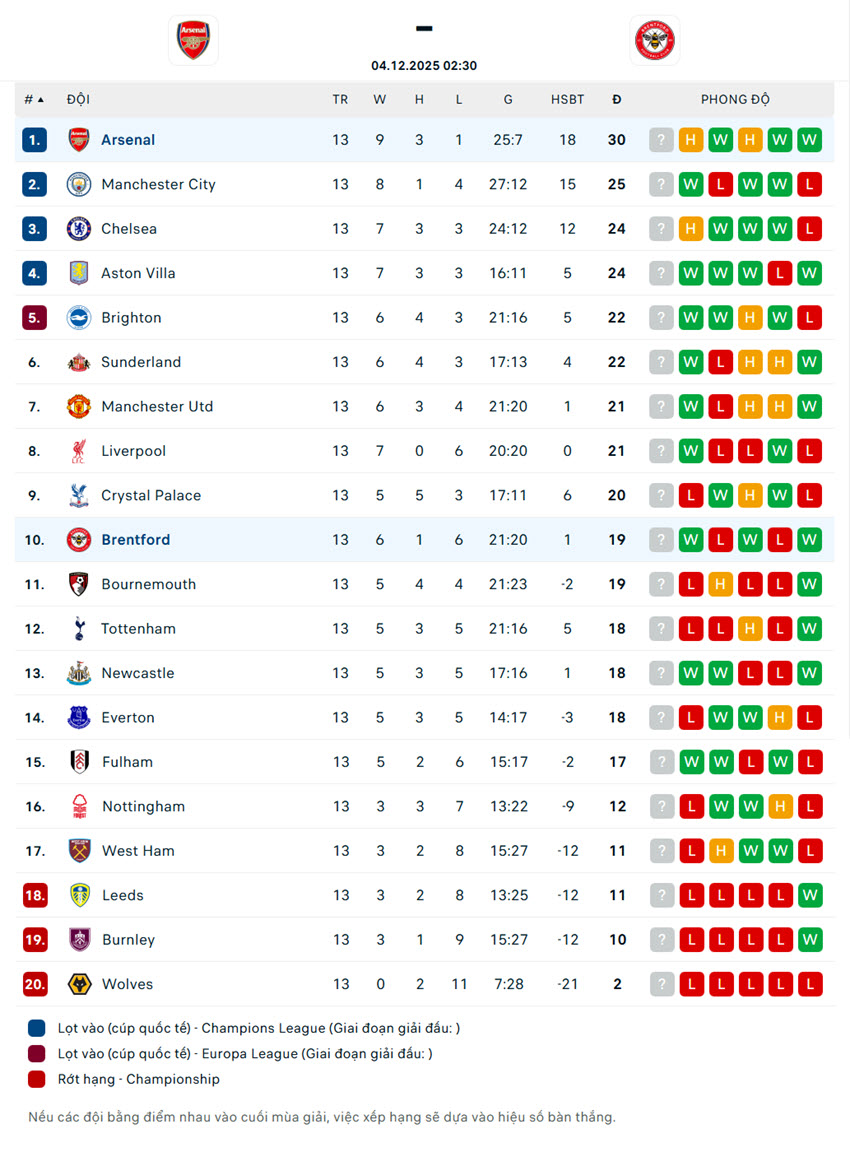Screen dimensions: 850x1152
Task: Click the Chelsea club logo
Action: [x=79, y=229]
